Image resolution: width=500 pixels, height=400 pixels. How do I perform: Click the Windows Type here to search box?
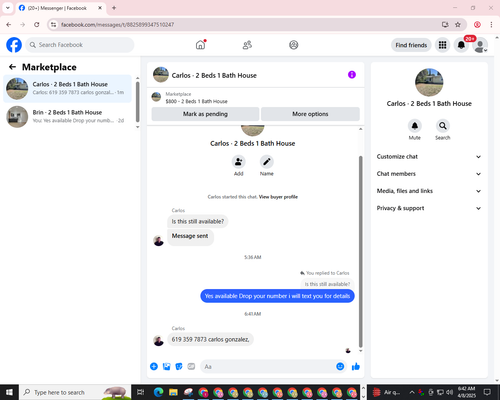tap(75, 392)
